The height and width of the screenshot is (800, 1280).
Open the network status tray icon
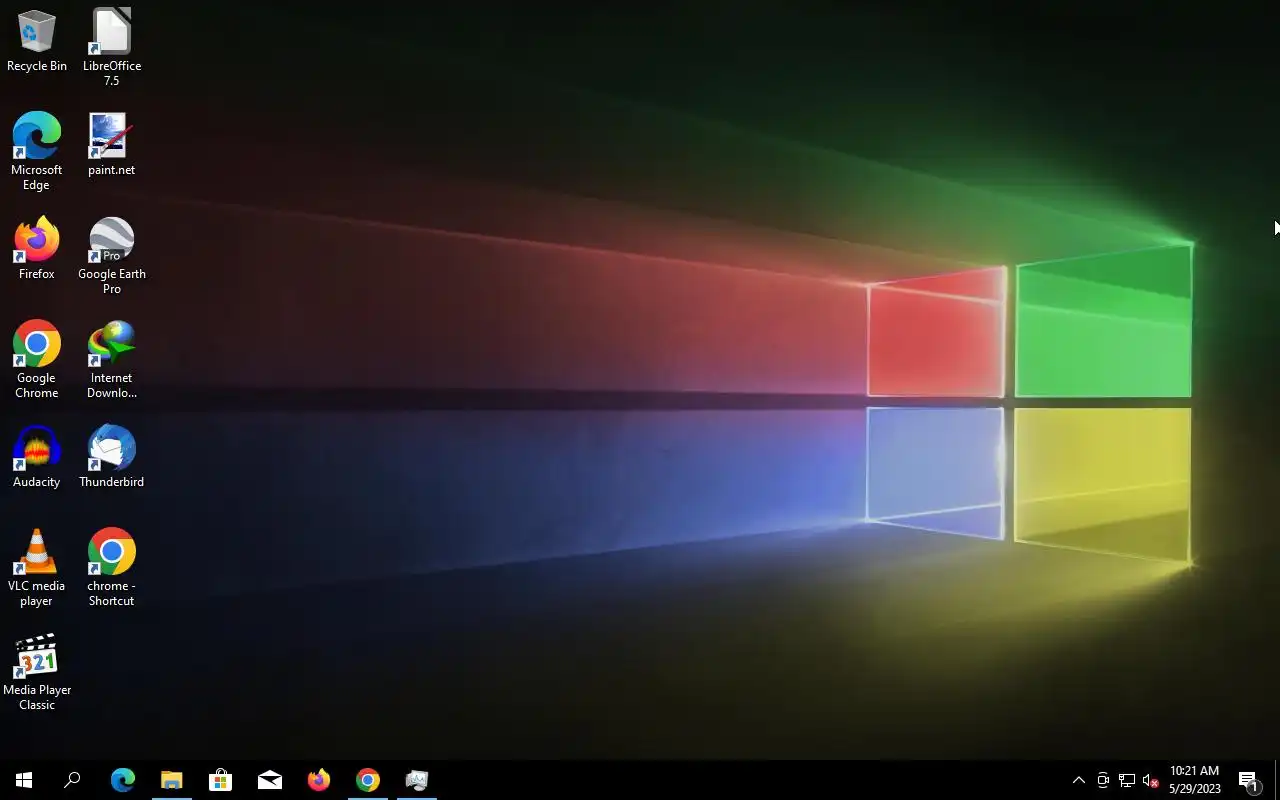tap(1127, 780)
